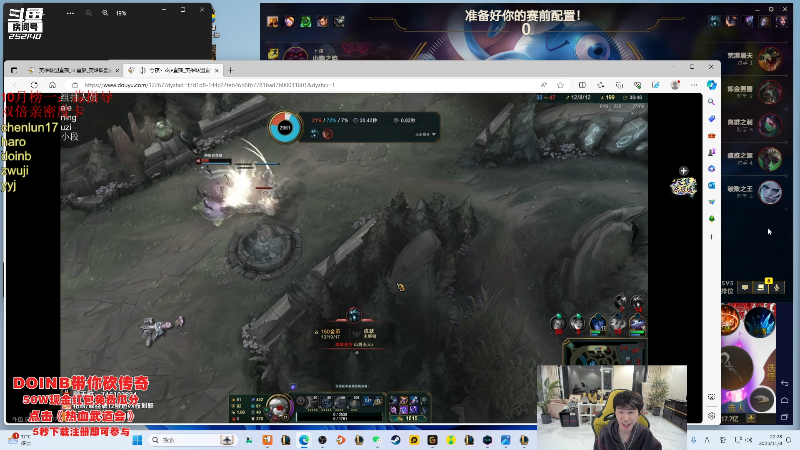
Task: Open Edge sidebar search icon
Action: (711, 102)
